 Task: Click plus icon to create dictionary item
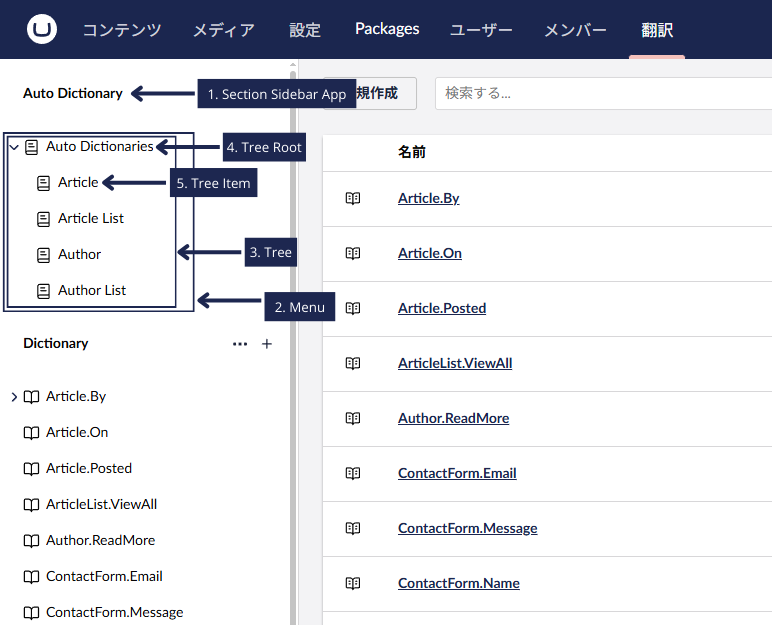click(x=267, y=344)
